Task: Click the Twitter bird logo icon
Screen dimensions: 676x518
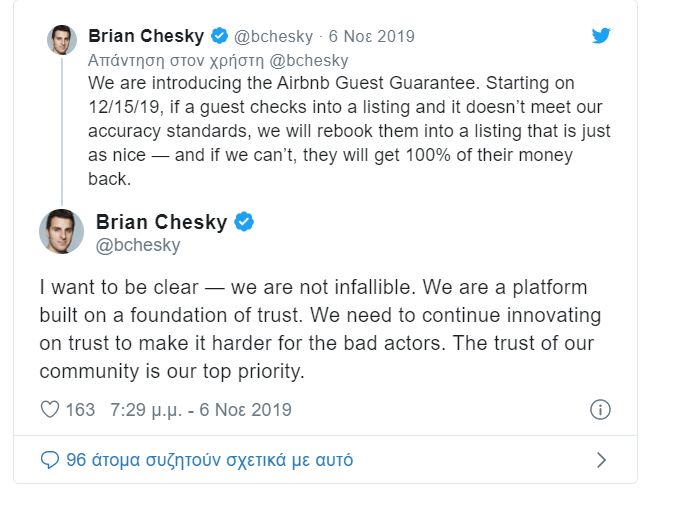Action: point(601,36)
